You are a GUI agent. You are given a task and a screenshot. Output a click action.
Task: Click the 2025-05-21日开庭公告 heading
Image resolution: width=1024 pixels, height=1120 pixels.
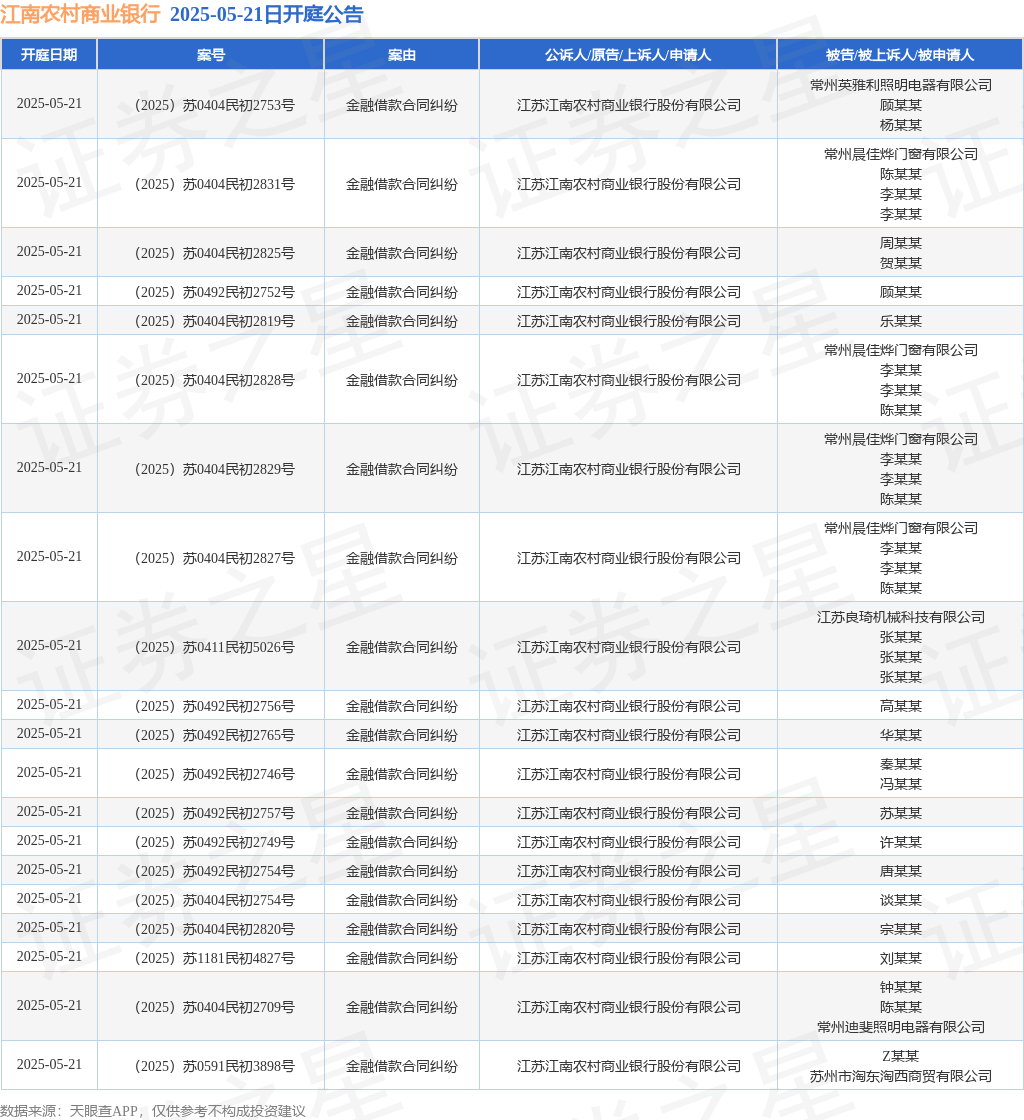[266, 14]
